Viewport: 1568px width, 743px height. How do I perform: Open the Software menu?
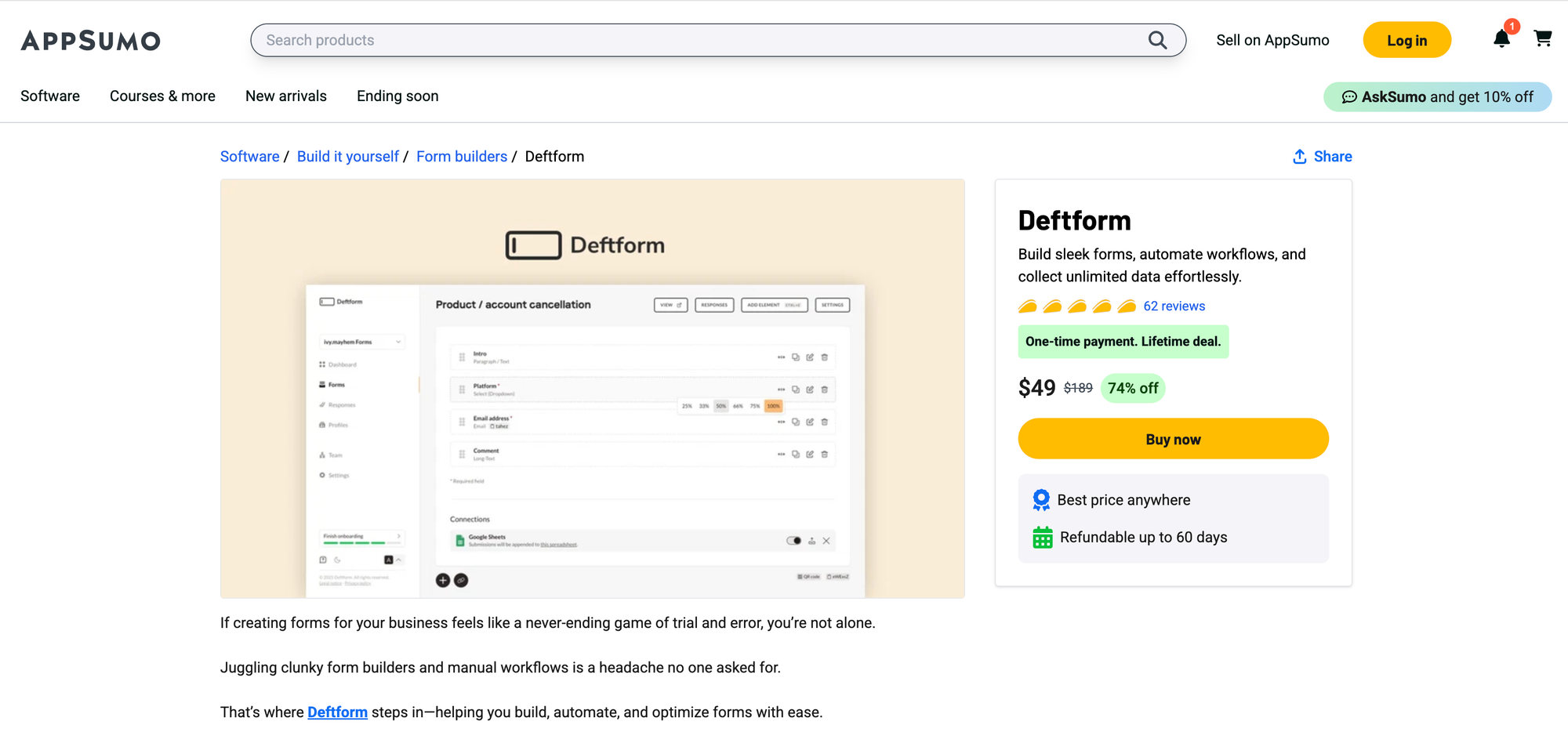[x=50, y=96]
